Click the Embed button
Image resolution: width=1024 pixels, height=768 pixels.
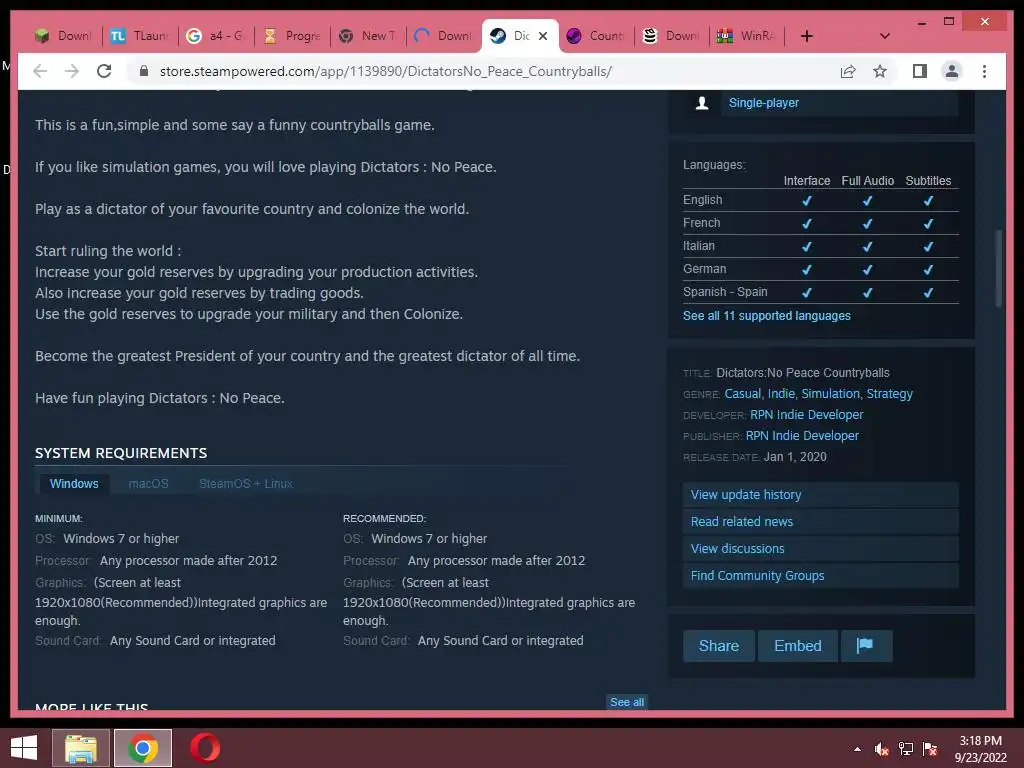click(x=797, y=646)
